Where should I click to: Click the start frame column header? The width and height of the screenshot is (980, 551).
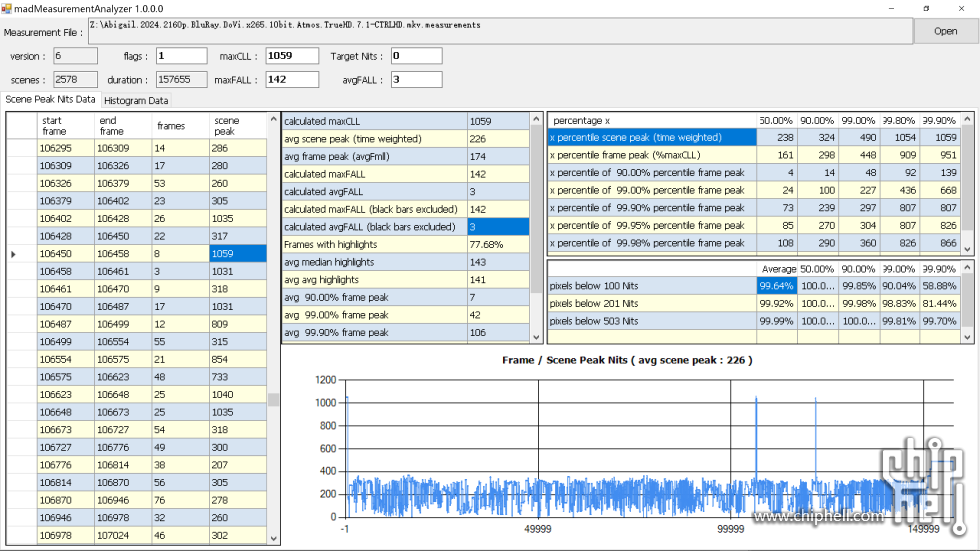tap(65, 126)
